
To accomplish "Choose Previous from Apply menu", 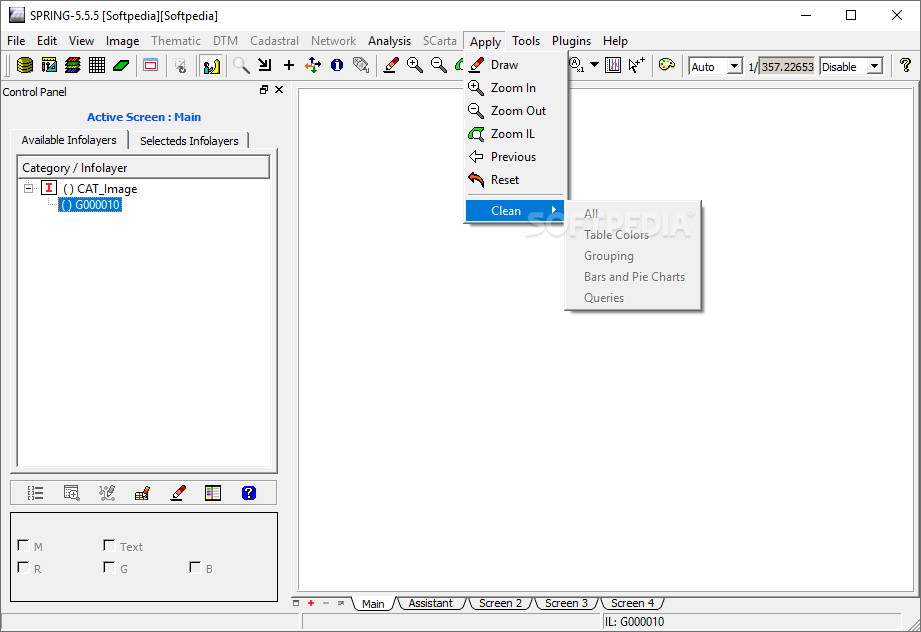I will (x=515, y=157).
